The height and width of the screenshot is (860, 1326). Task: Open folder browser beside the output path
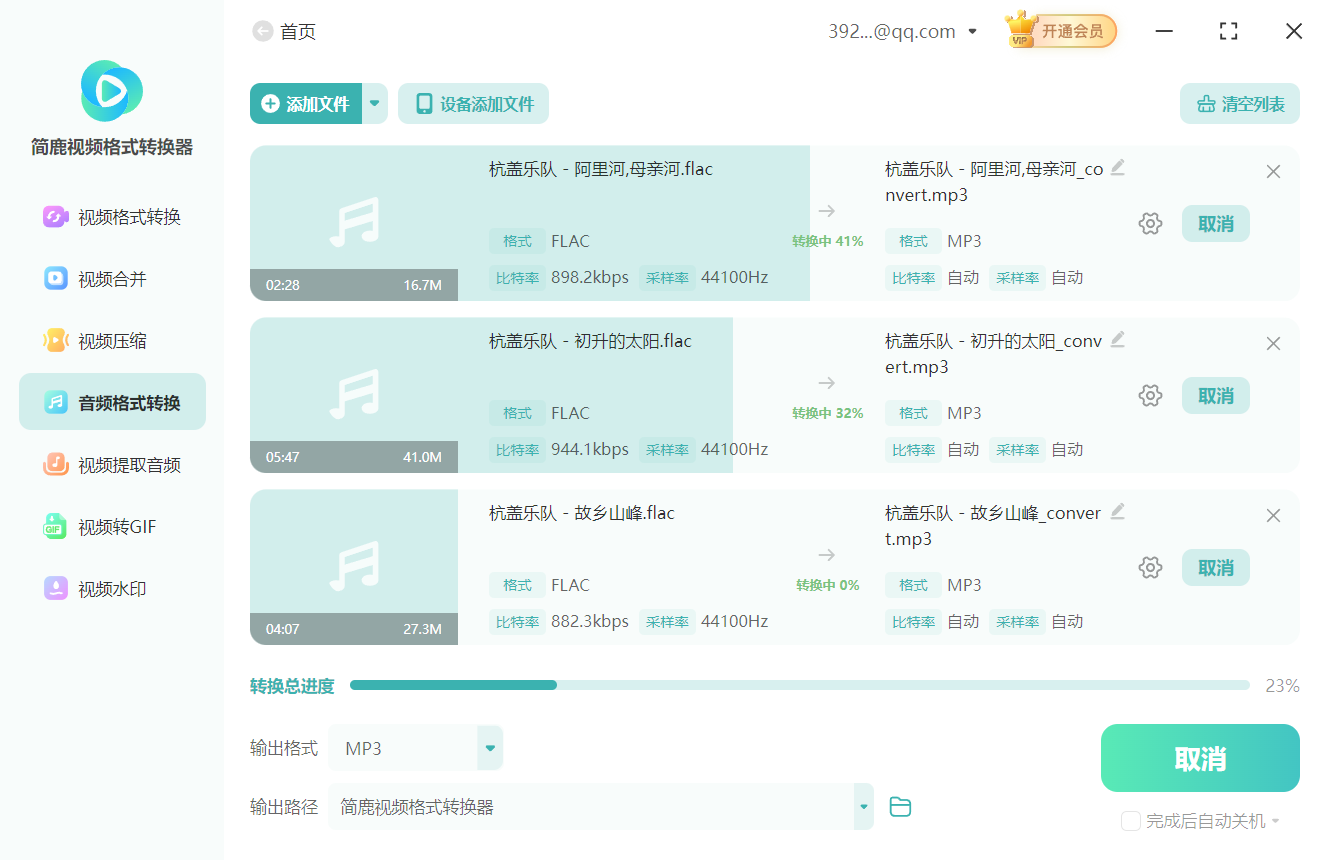click(x=899, y=805)
